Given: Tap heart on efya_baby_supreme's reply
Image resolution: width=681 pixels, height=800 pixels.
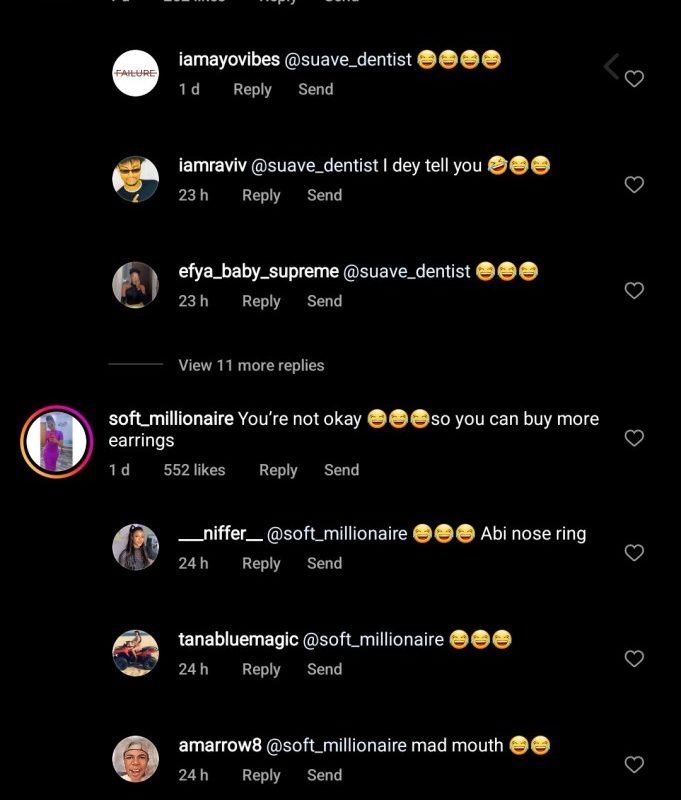Looking at the screenshot, I should tap(633, 291).
